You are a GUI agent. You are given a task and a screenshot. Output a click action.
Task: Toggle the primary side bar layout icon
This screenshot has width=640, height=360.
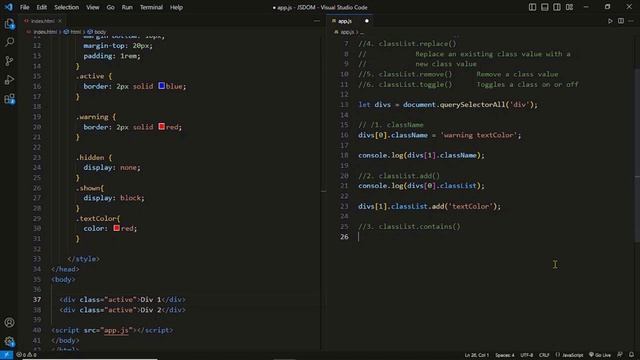[x=532, y=7]
